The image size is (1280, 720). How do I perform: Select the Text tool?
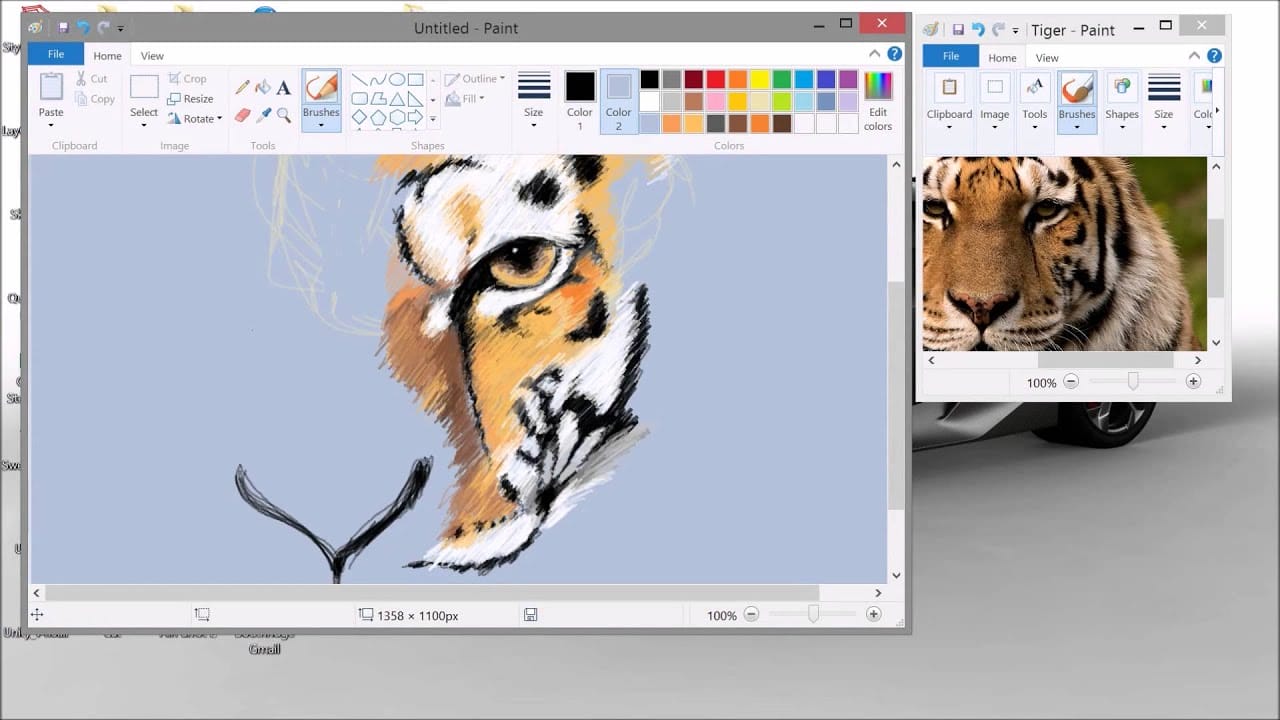point(283,87)
